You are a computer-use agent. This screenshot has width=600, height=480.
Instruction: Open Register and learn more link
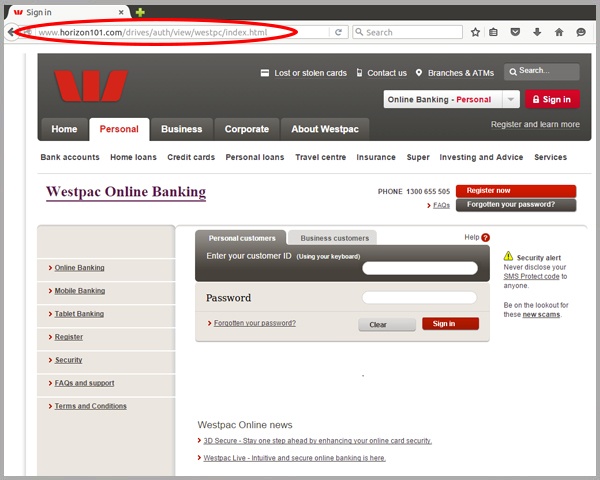[535, 124]
